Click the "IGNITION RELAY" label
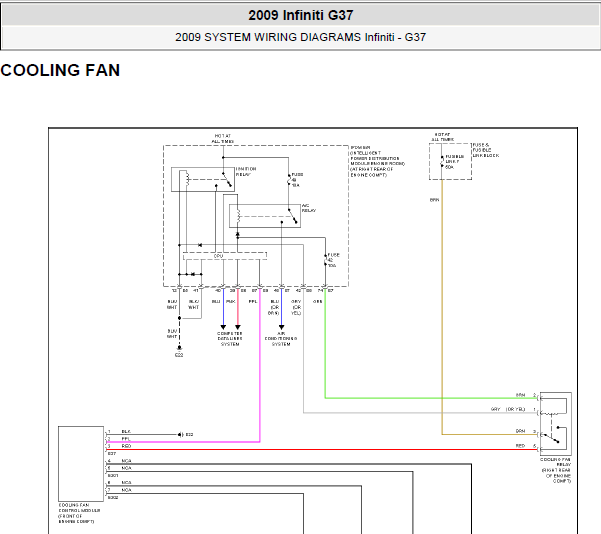The height and width of the screenshot is (534, 601). 246,171
